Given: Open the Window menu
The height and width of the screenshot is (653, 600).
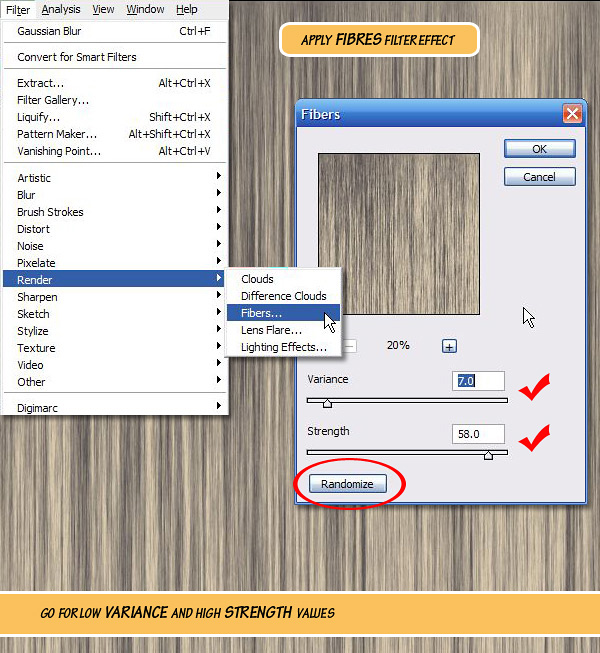Looking at the screenshot, I should click(x=145, y=9).
